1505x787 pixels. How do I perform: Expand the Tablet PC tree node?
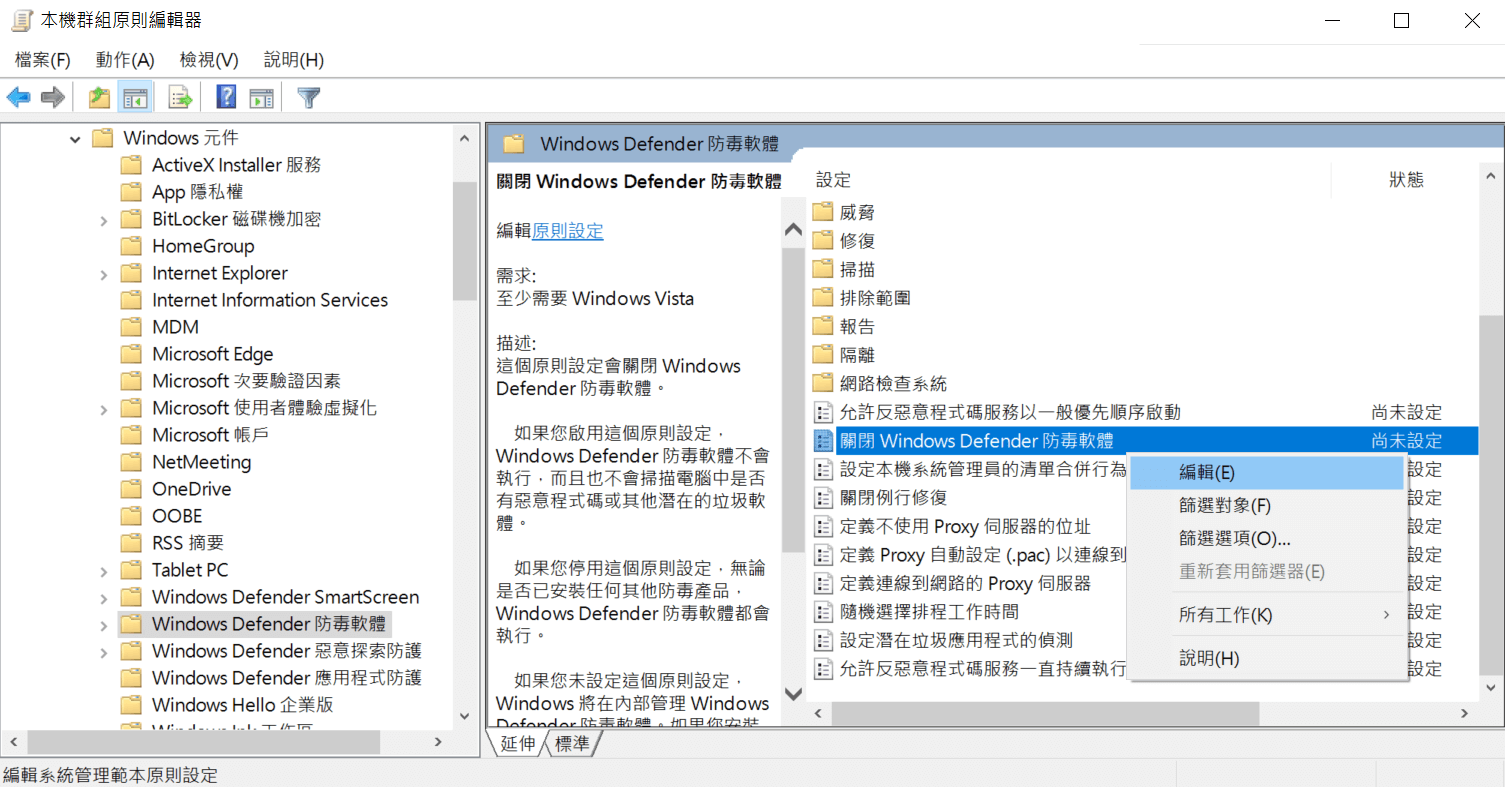pos(104,570)
